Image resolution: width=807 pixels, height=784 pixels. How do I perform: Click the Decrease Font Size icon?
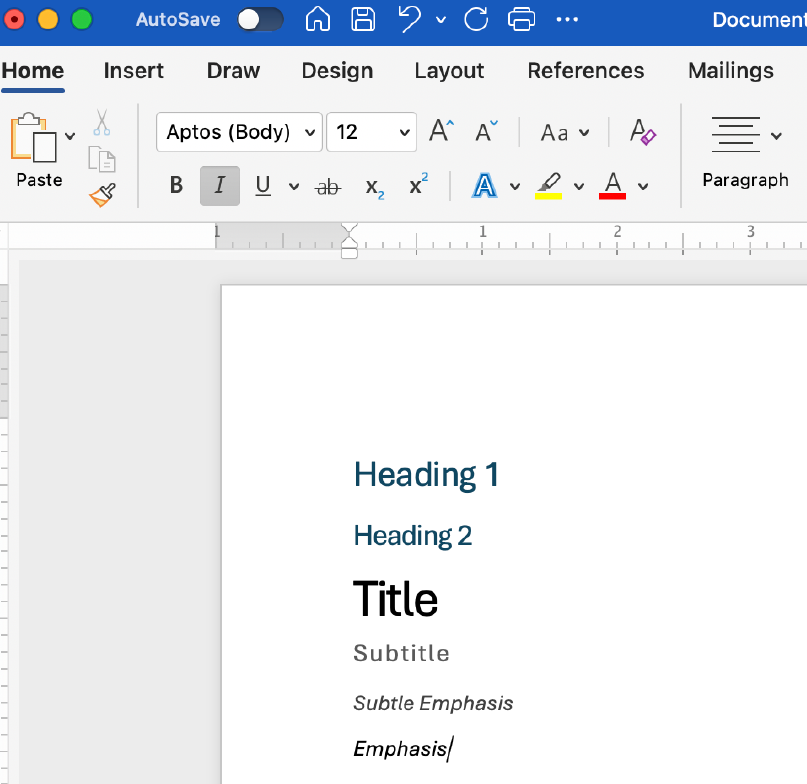pos(484,132)
